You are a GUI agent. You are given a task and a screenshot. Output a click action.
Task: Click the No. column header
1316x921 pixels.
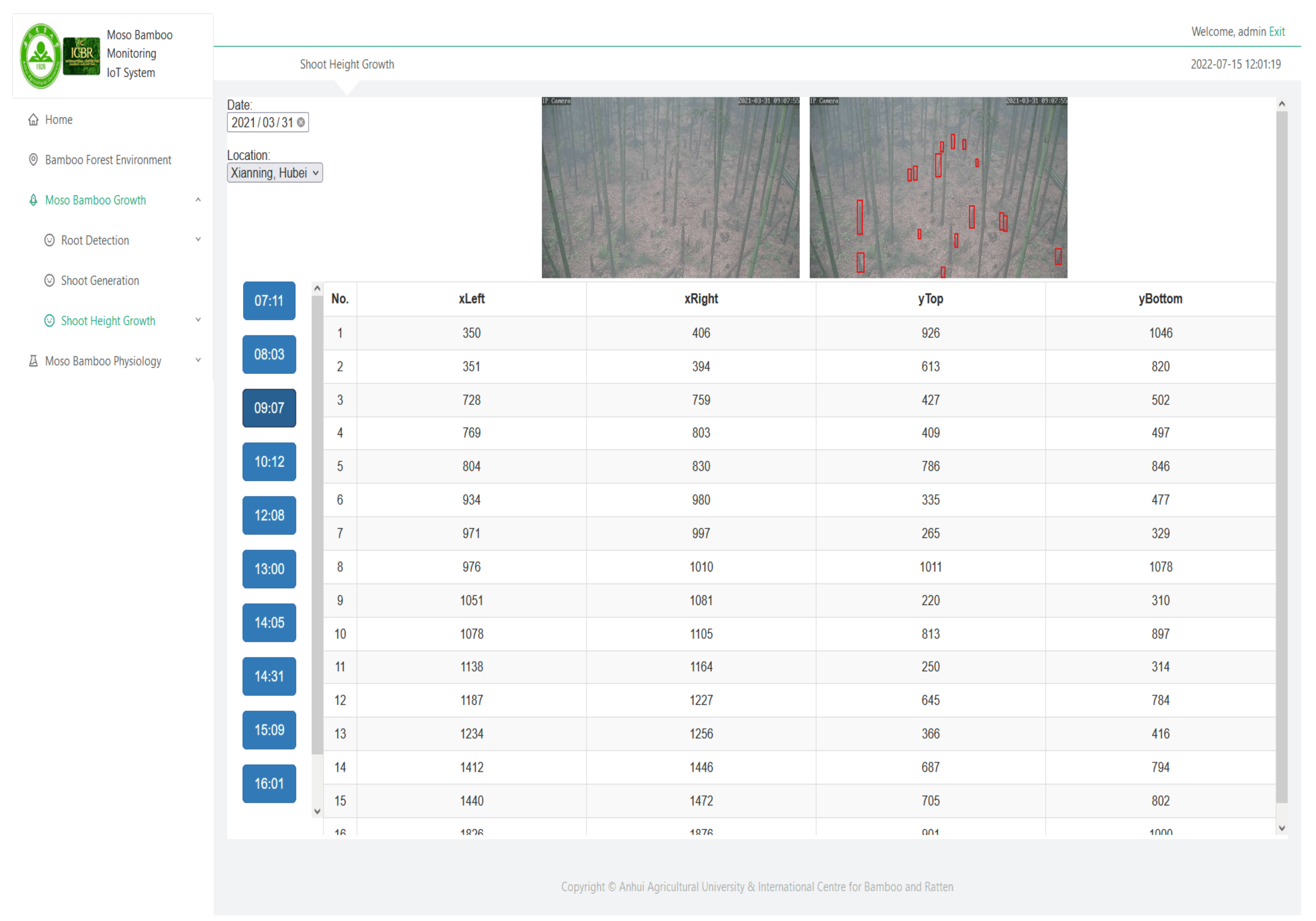(340, 299)
